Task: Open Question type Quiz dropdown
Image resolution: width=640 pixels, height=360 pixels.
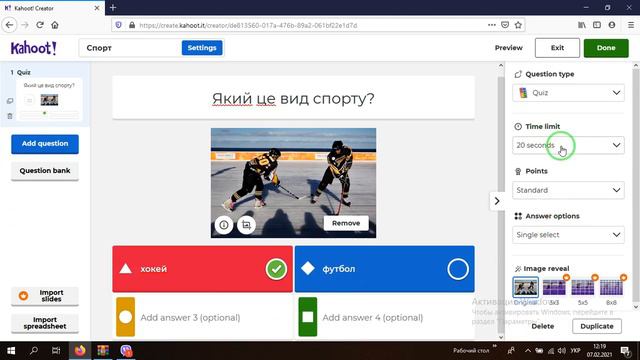Action: point(568,93)
